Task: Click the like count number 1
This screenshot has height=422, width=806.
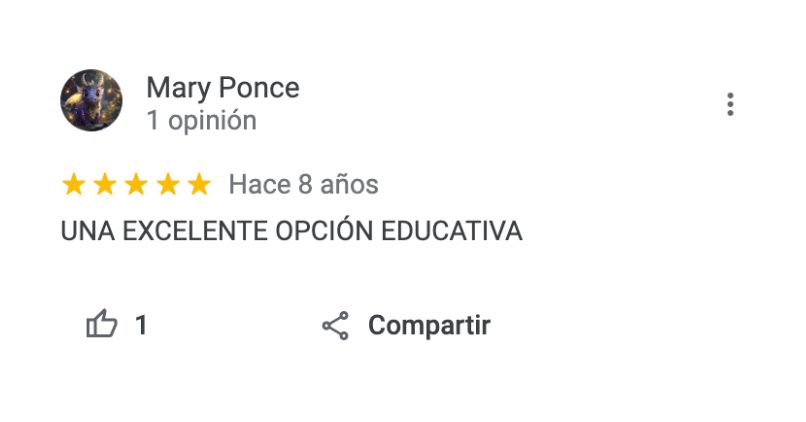Action: pyautogui.click(x=141, y=325)
